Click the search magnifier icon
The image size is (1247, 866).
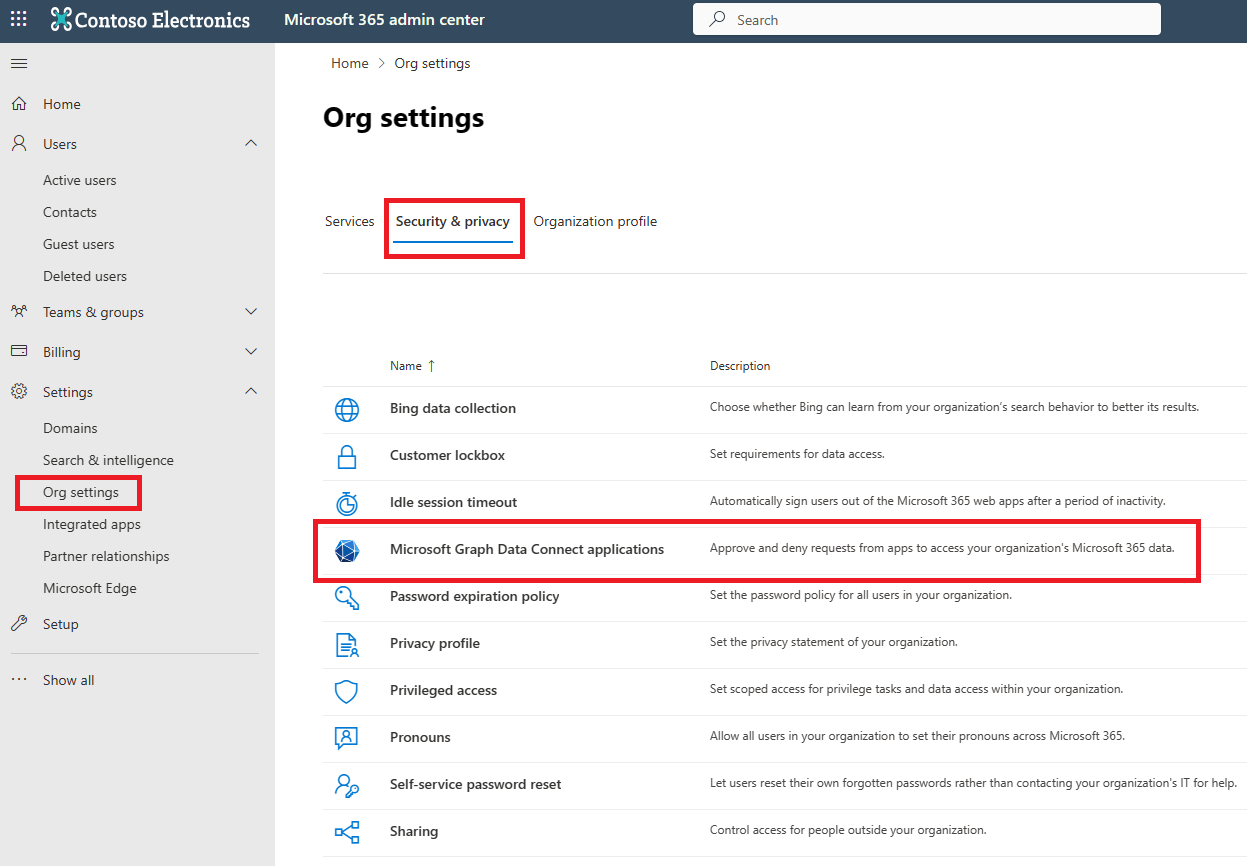pos(717,19)
